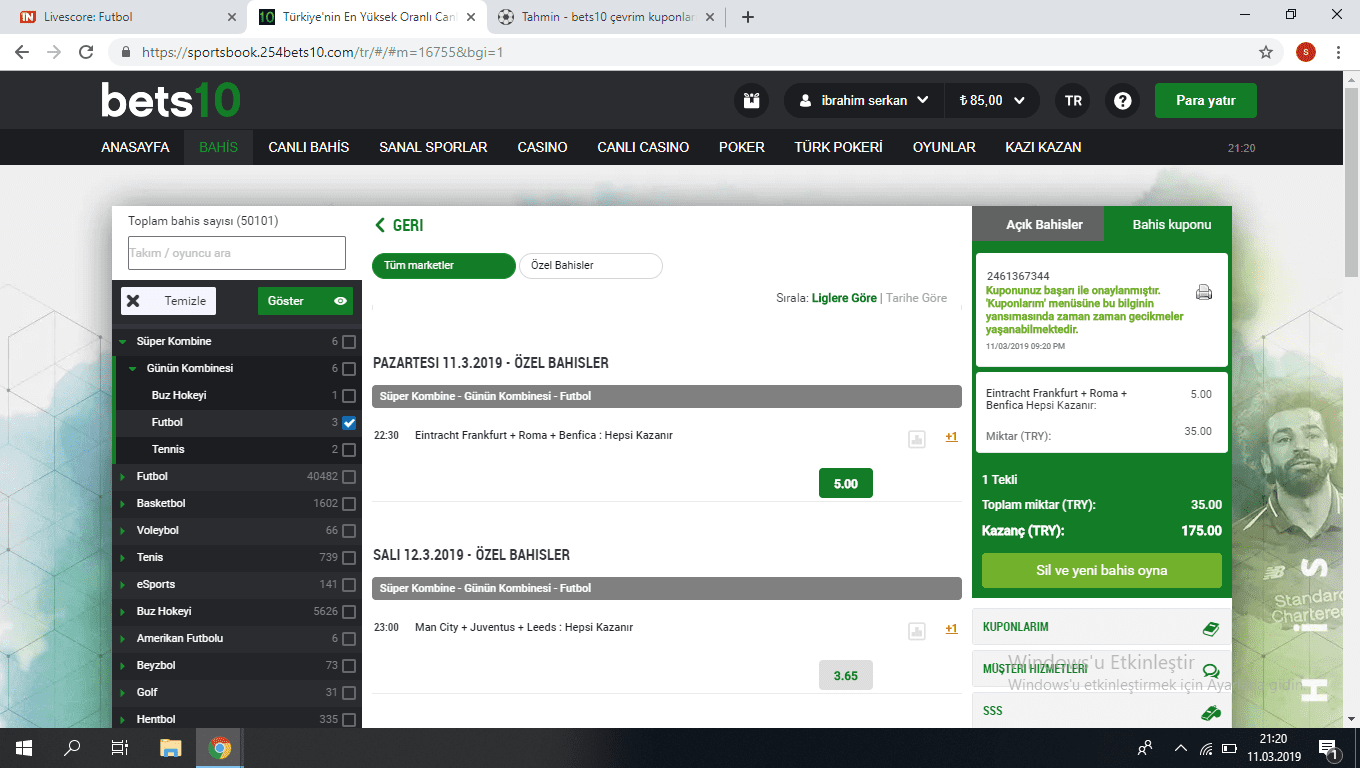This screenshot has height=768, width=1360.
Task: Click the Müşteri Hizmetleri chat icon
Action: point(1210,671)
